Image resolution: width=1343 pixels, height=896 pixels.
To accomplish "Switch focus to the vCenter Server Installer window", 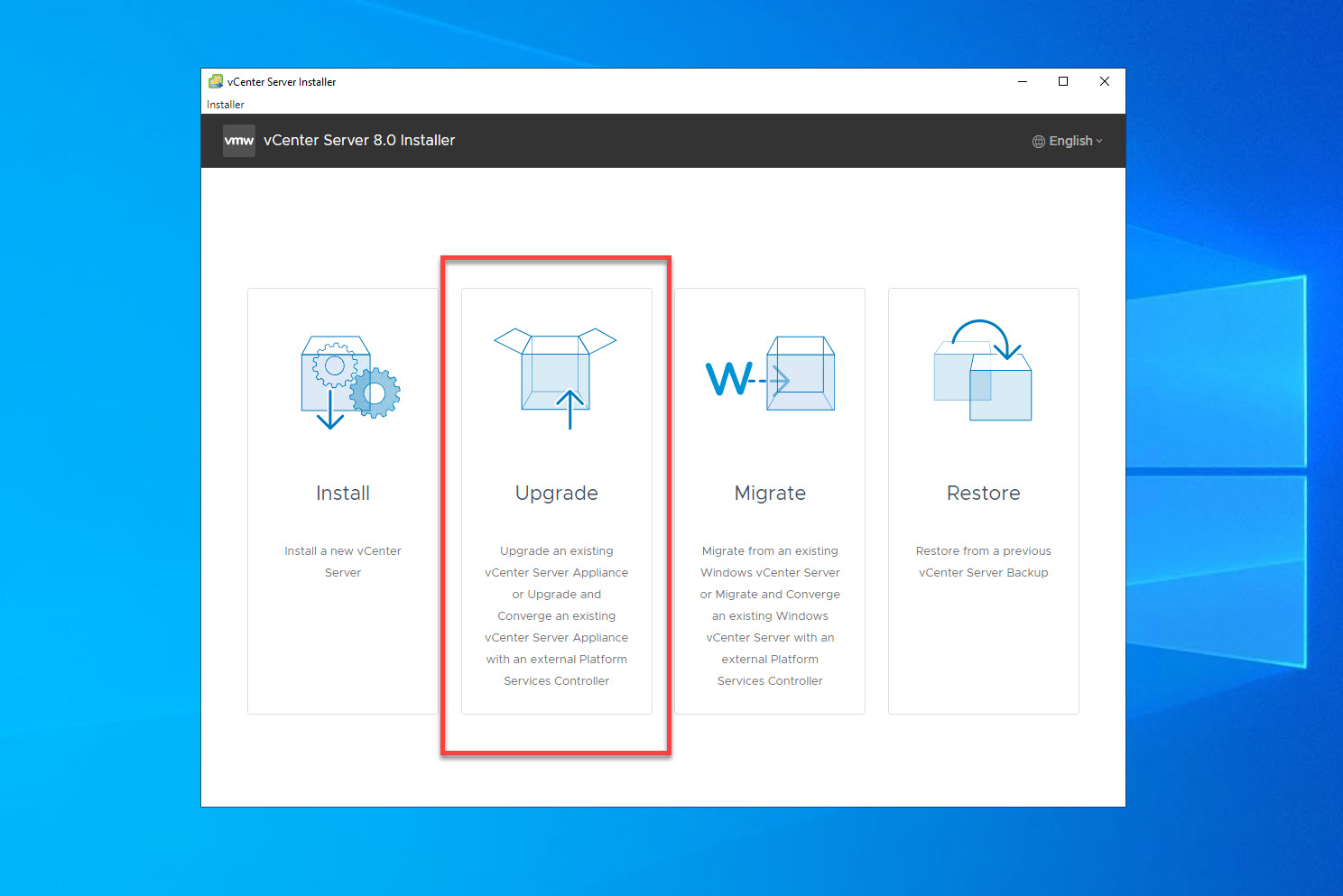I will pyautogui.click(x=632, y=81).
